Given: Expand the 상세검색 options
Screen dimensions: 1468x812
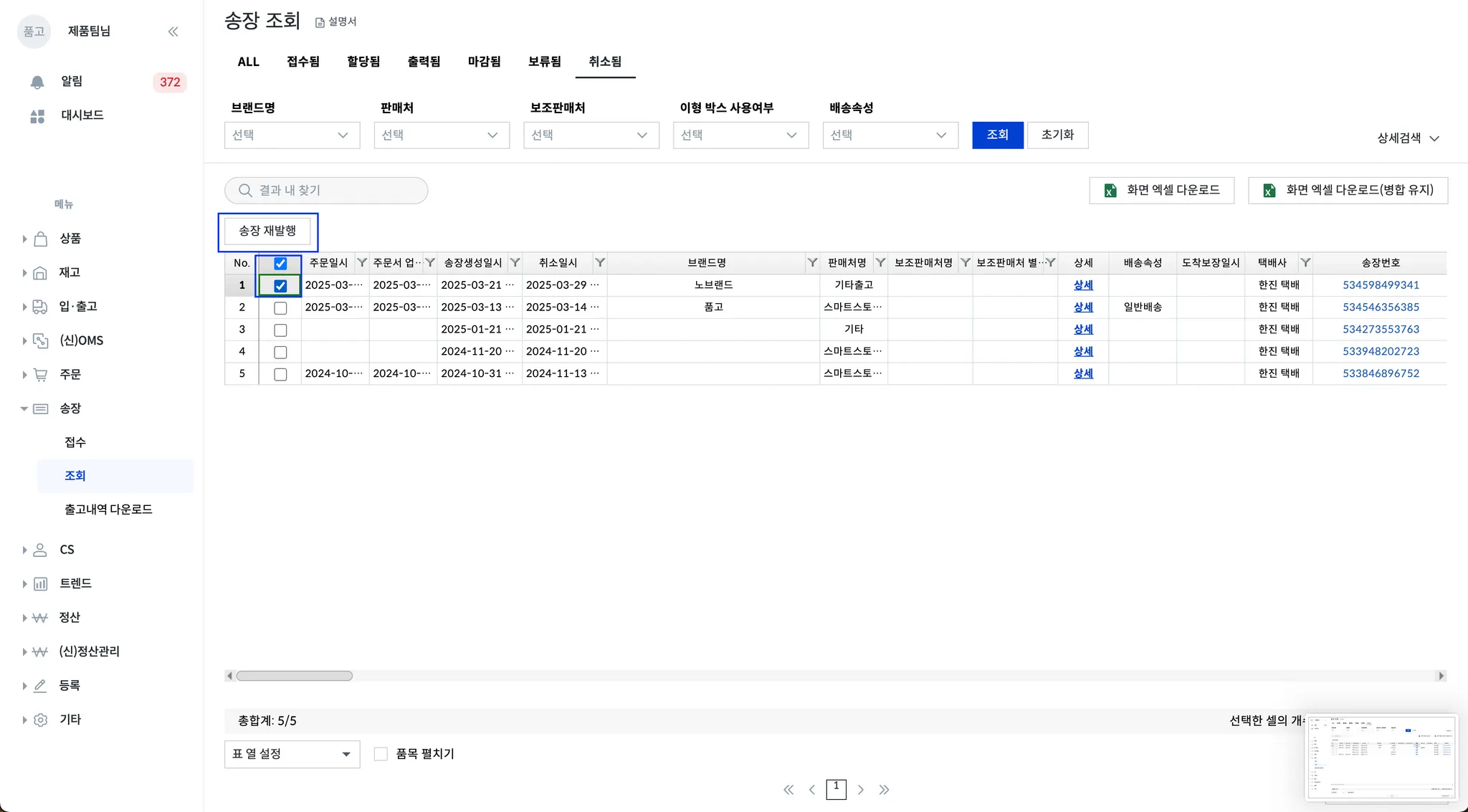Looking at the screenshot, I should coord(1408,138).
